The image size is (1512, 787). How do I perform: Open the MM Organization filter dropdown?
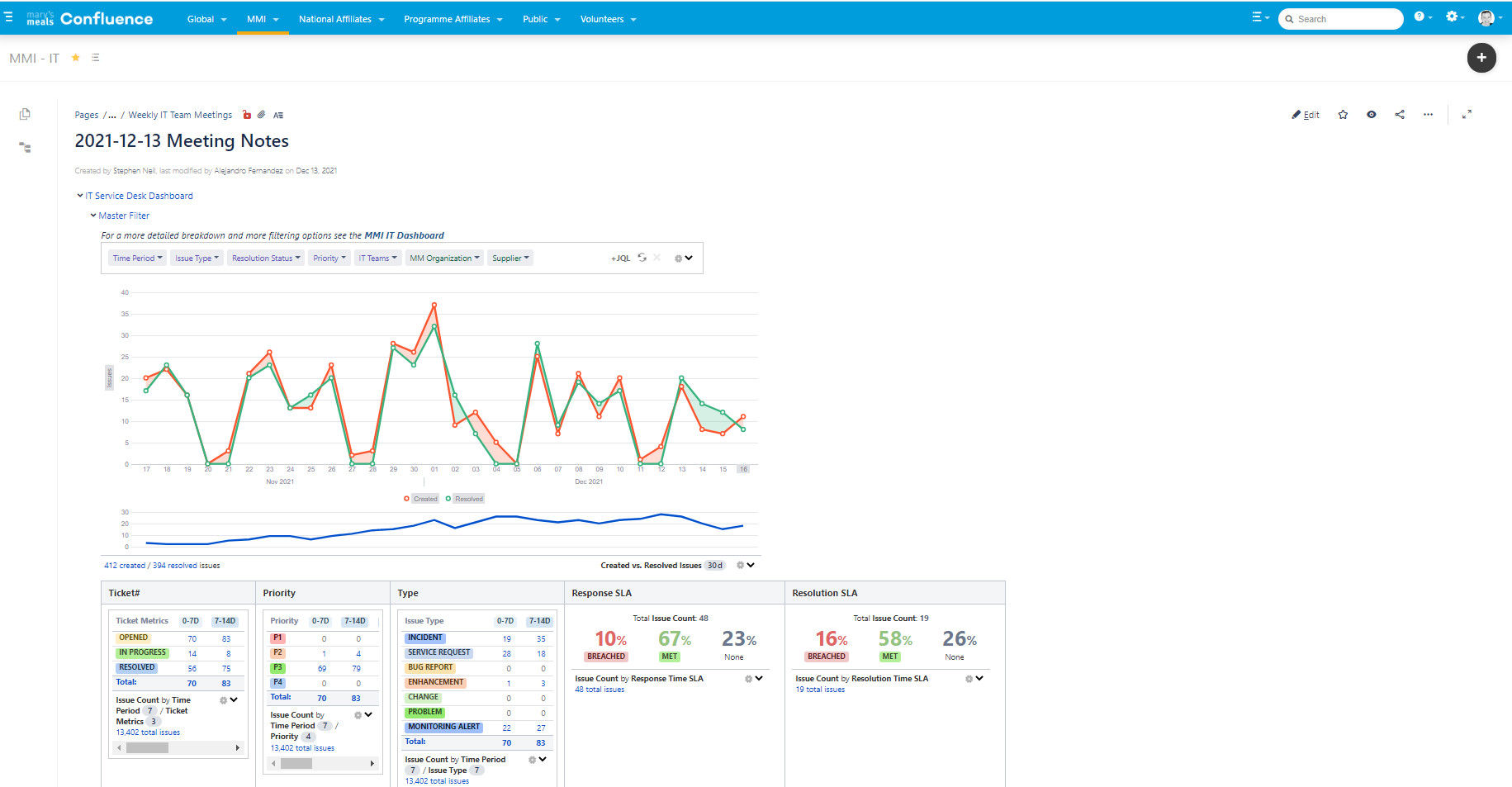click(x=444, y=258)
